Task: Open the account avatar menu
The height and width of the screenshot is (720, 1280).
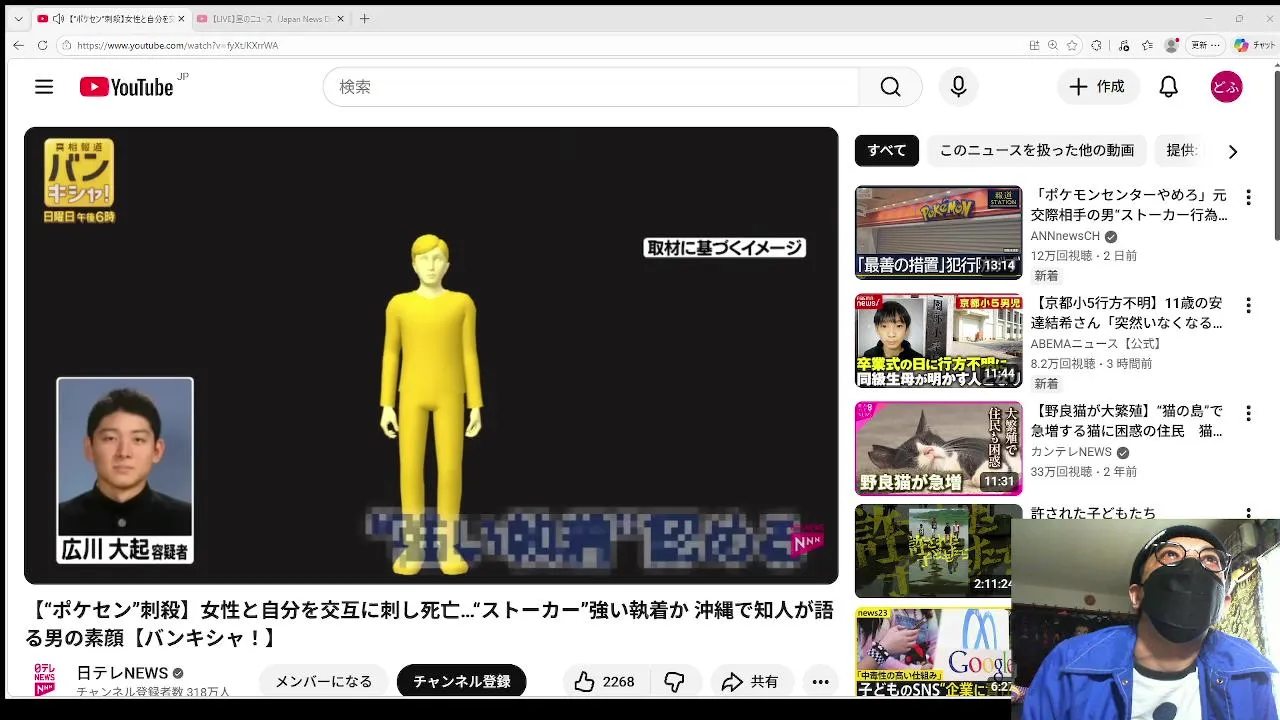Action: [1226, 87]
